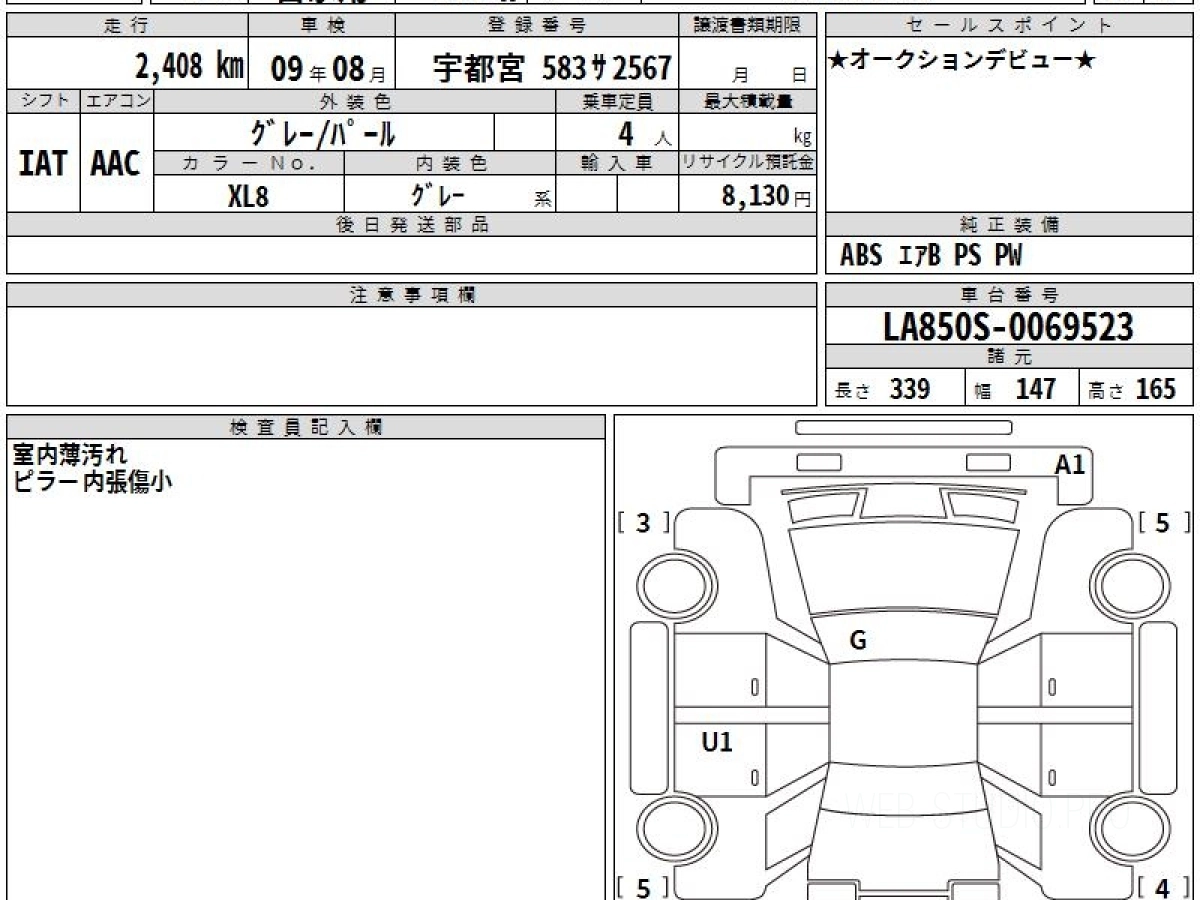Select the color code XL8

coord(248,195)
